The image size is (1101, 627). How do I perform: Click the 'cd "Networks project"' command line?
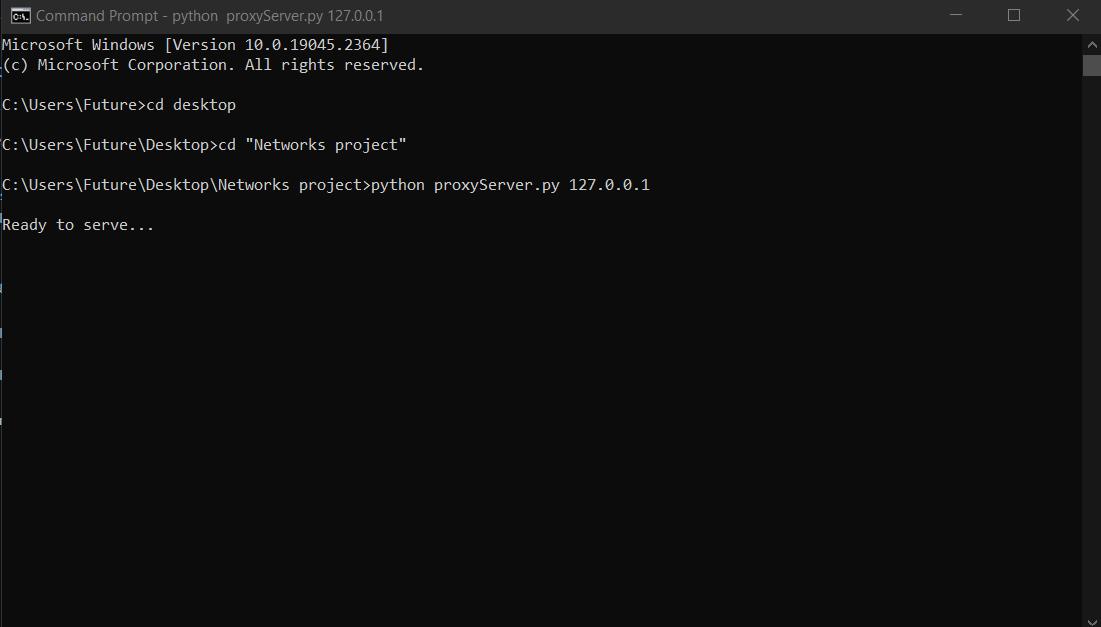[312, 144]
